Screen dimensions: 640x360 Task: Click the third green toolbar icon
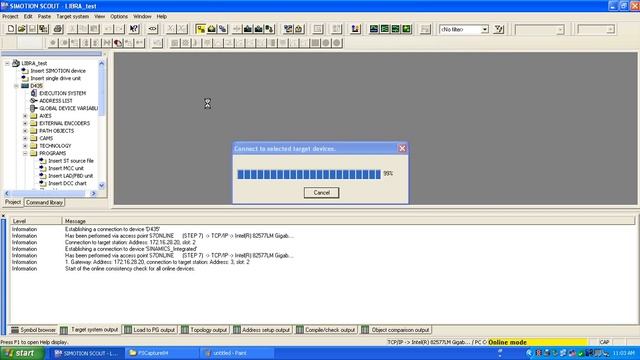click(395, 29)
